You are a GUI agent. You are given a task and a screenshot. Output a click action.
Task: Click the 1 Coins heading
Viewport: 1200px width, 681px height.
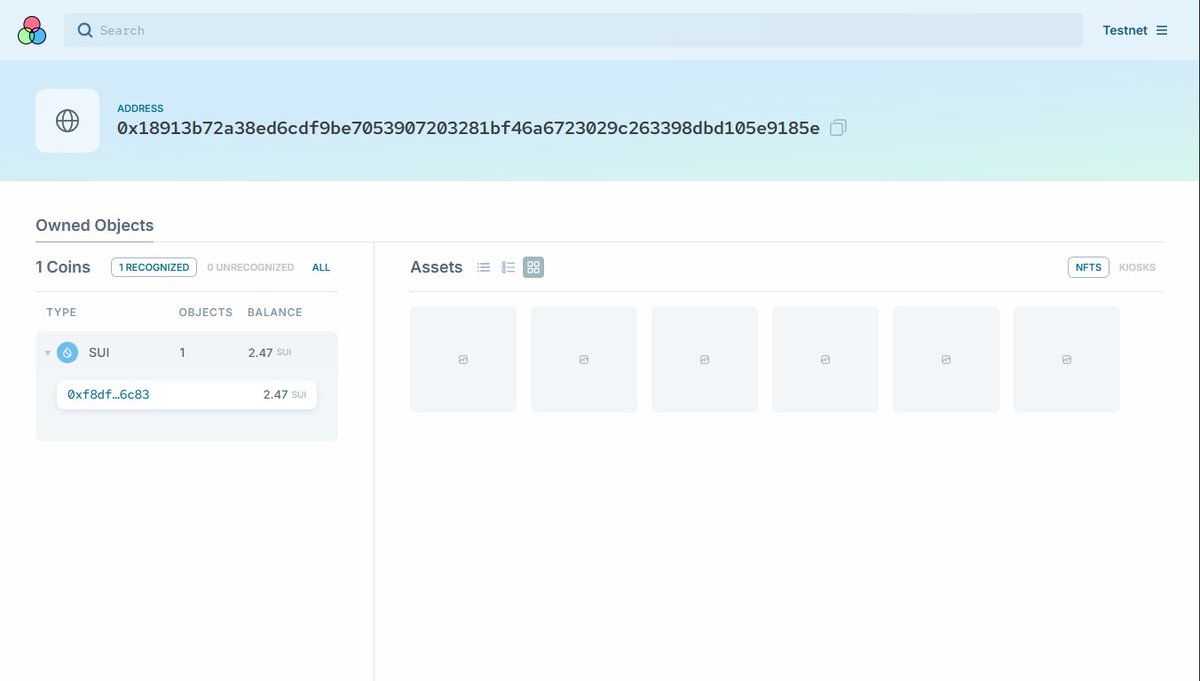coord(63,267)
